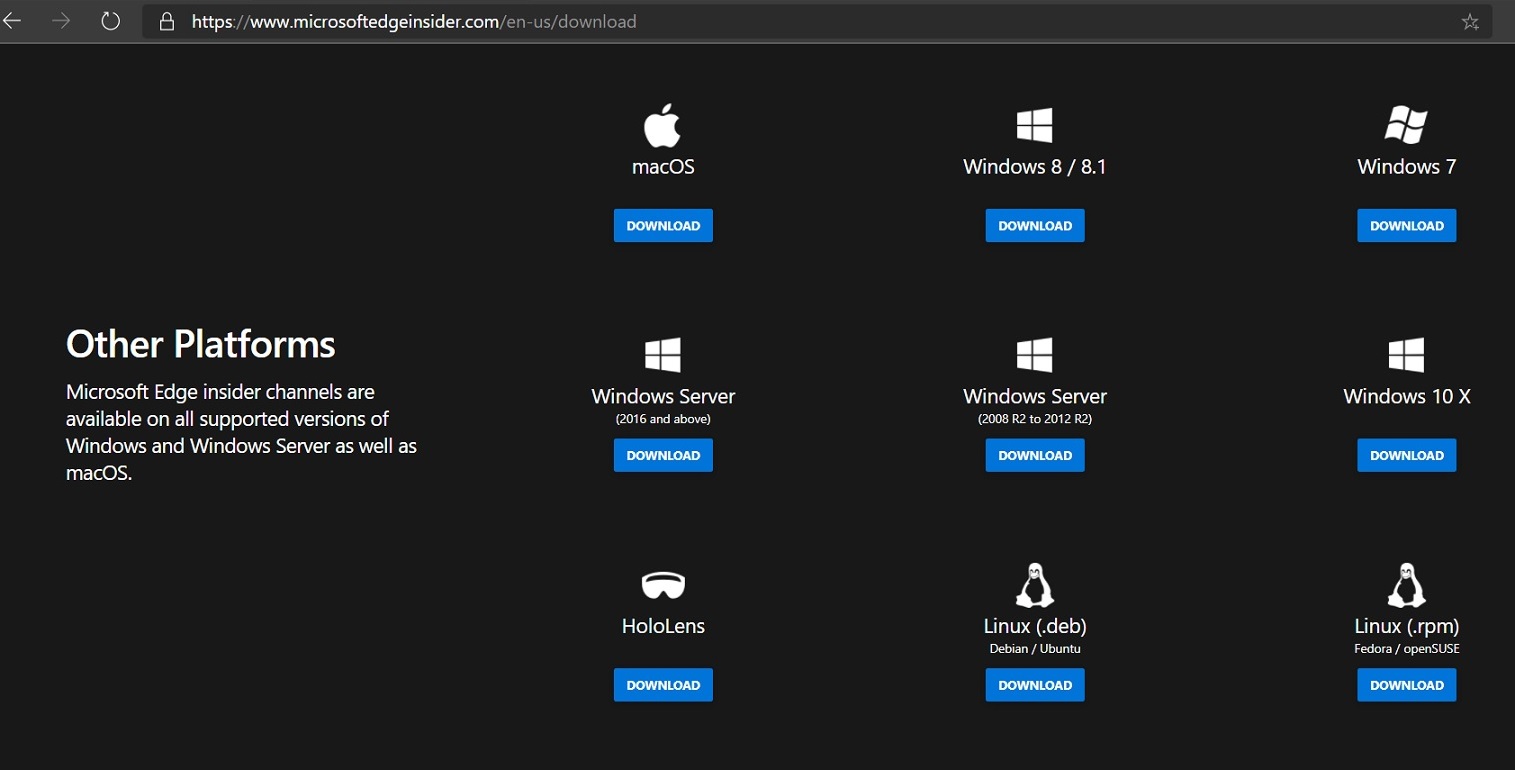Click the 'HoloLens' label

(663, 626)
